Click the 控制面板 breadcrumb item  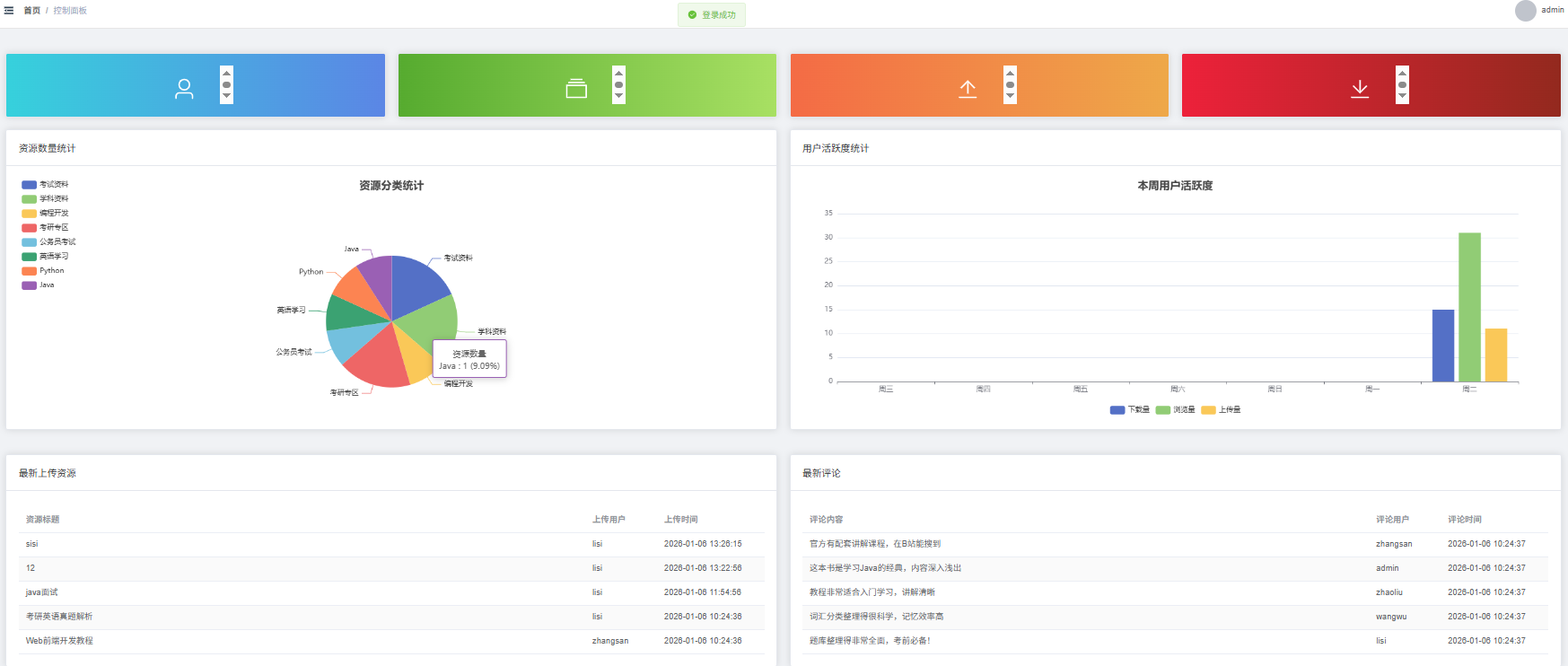click(x=70, y=11)
